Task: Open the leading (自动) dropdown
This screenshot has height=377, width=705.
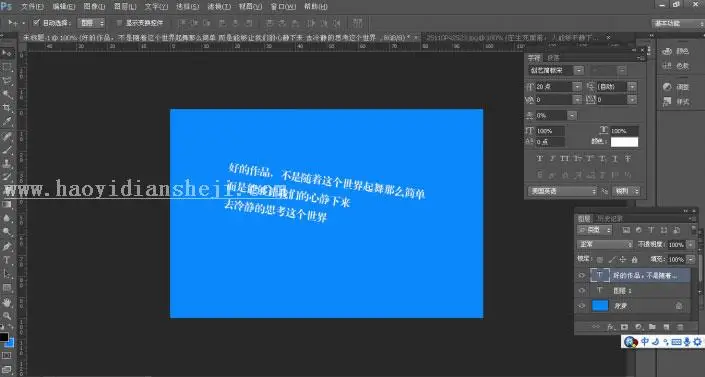Action: click(x=632, y=86)
